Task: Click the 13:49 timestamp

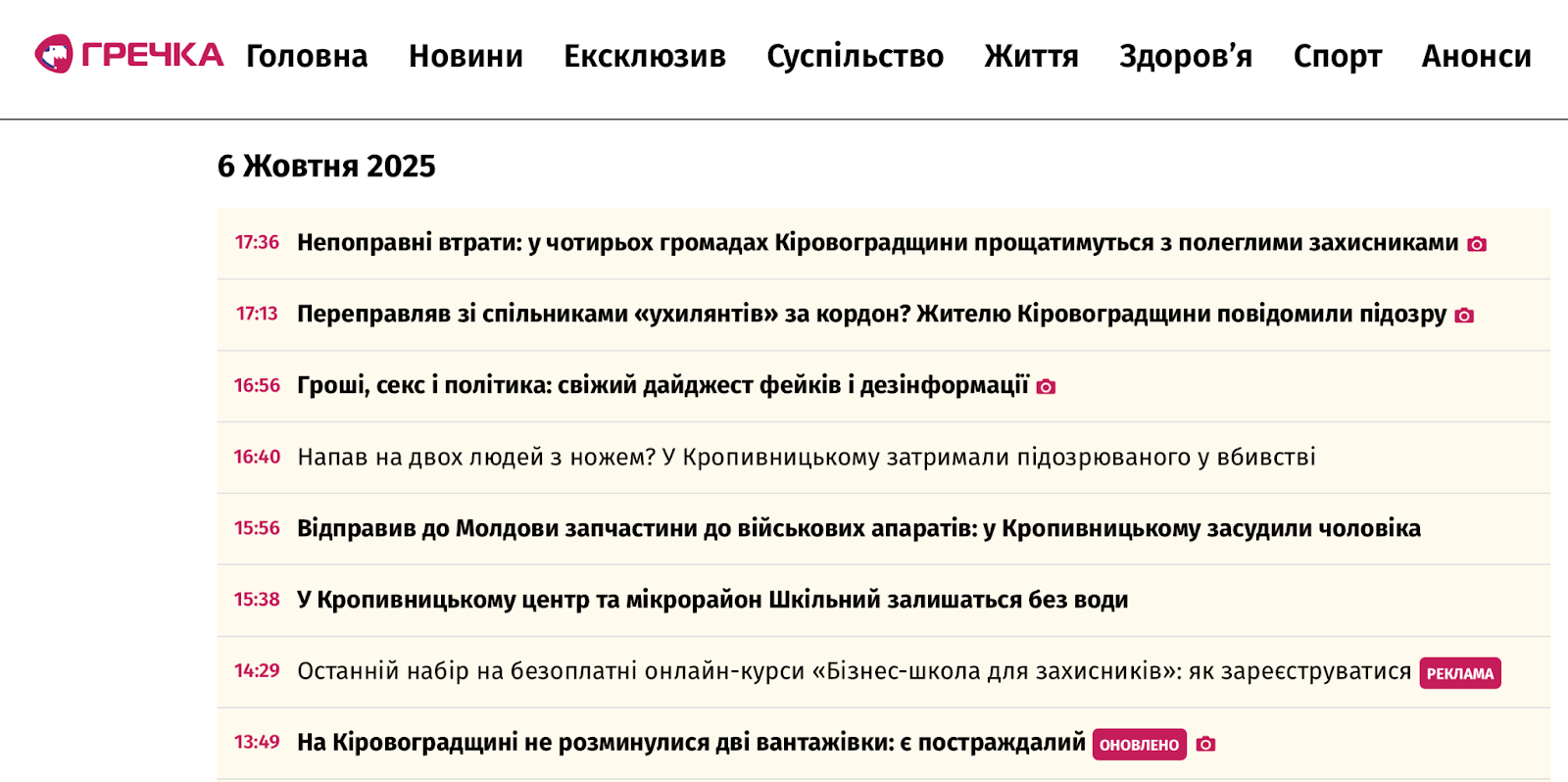Action: (257, 743)
